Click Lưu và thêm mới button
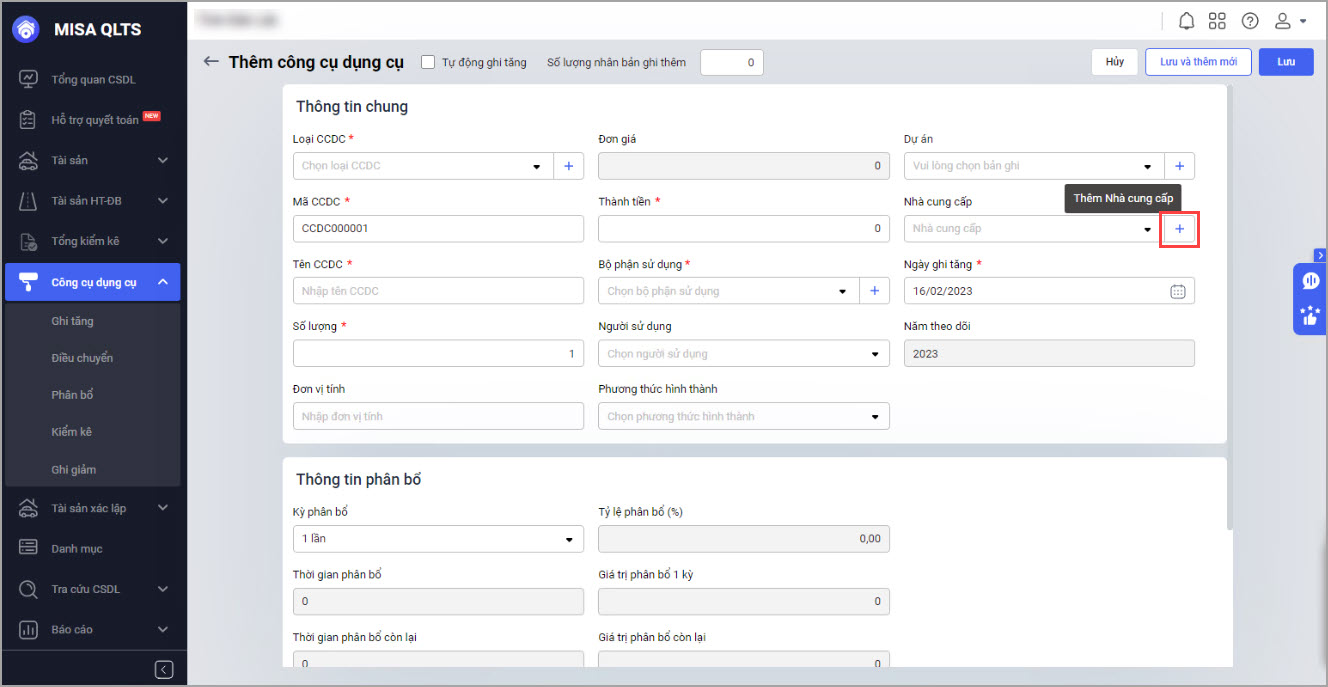1328x687 pixels. tap(1197, 62)
